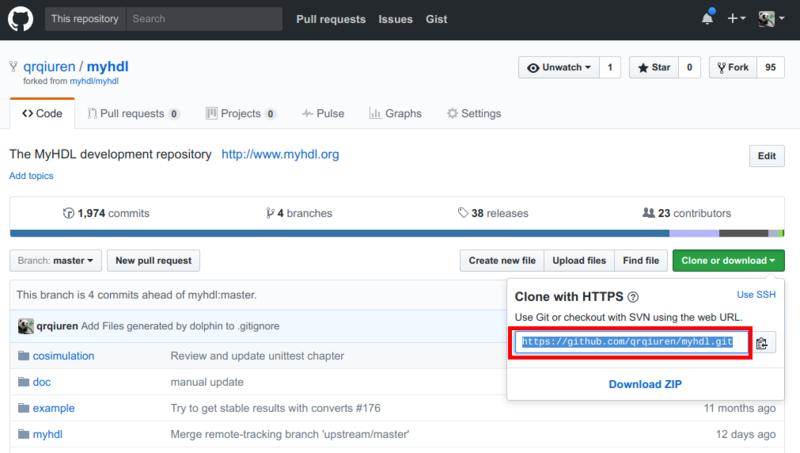Open the Pulse tab
This screenshot has width=800, height=453.
tap(323, 113)
